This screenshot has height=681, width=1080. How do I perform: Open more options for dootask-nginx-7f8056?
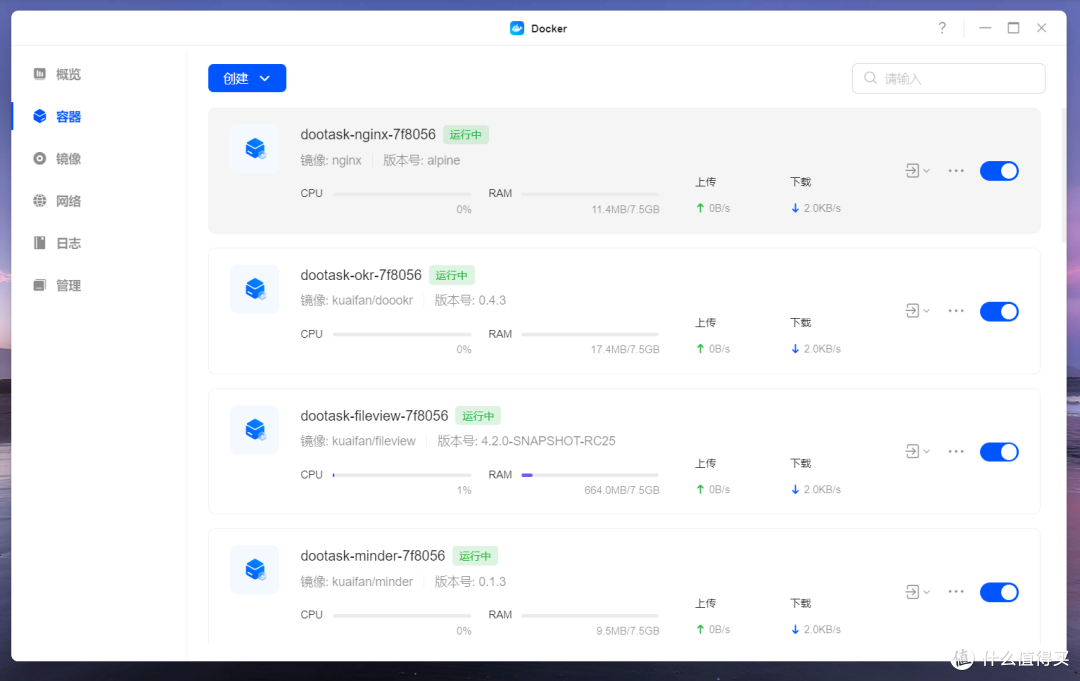point(956,171)
